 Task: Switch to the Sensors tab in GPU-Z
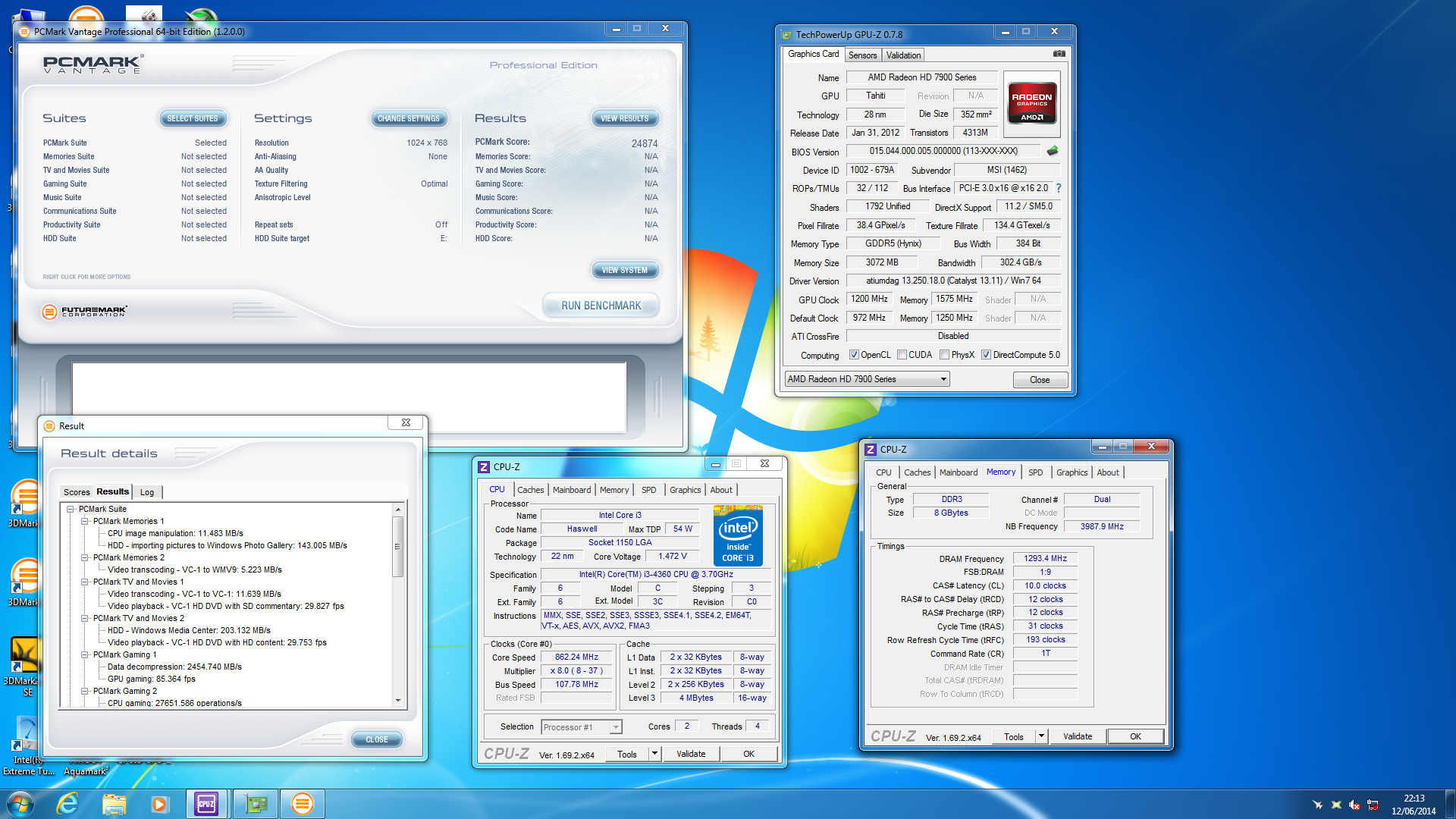862,55
